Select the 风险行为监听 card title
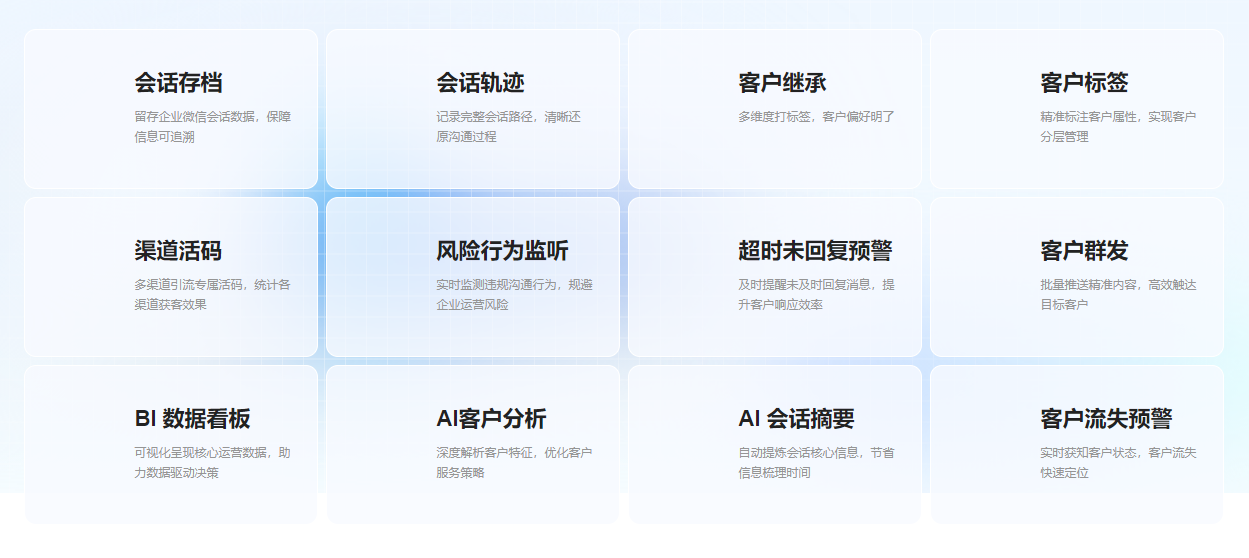The image size is (1249, 558). pyautogui.click(x=502, y=251)
